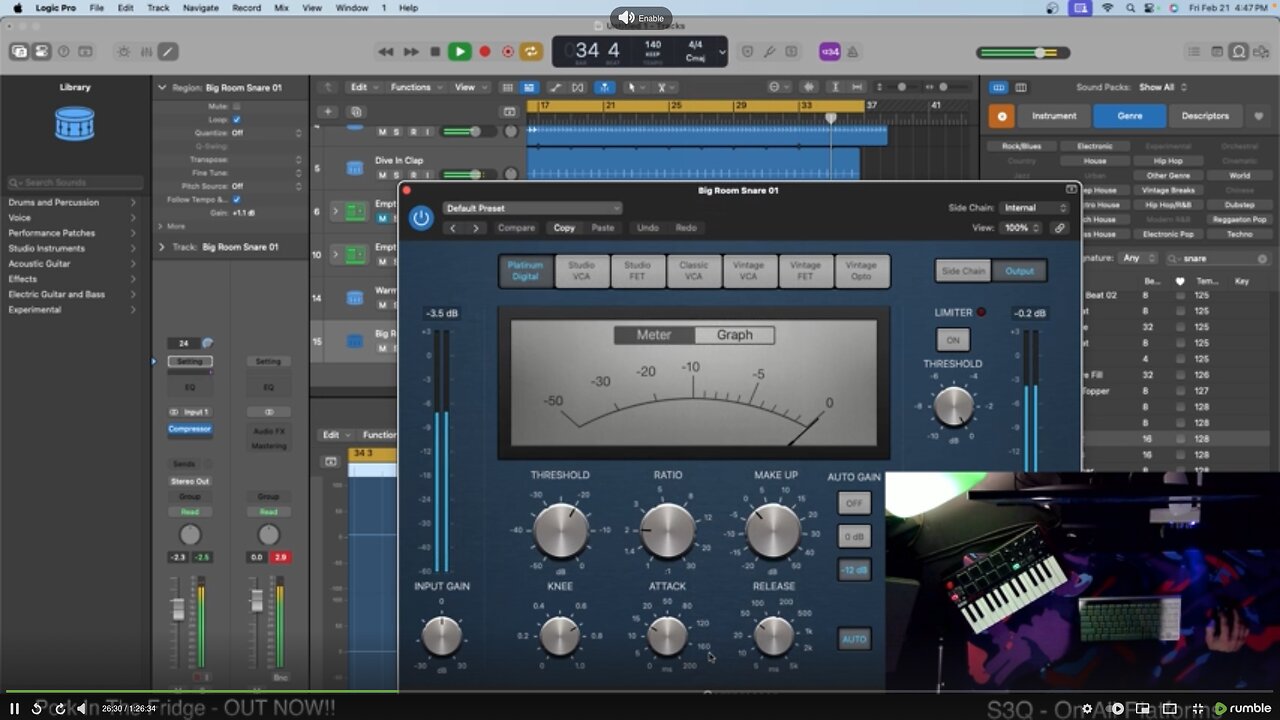Open LCD display mode dropdown arrow
The image size is (1280, 720).
click(x=720, y=52)
